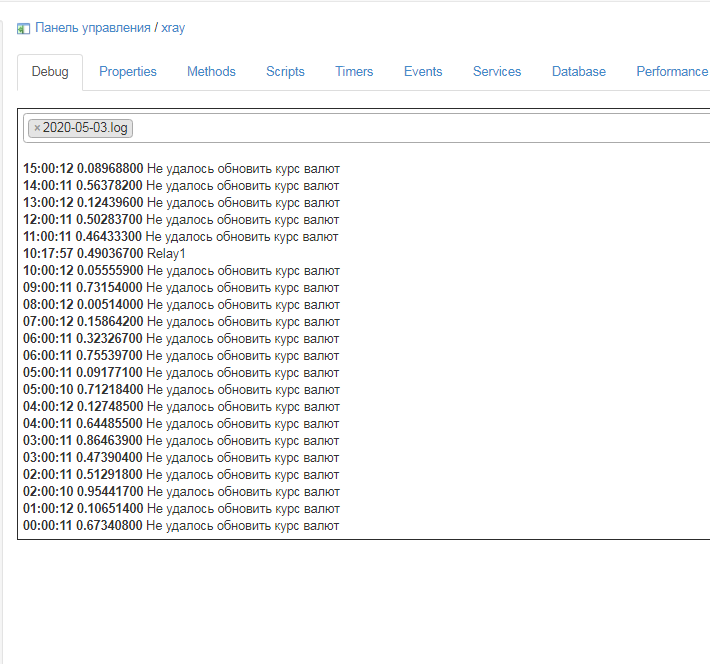
Task: Select log entry at 04:00:12
Action: click(181, 406)
